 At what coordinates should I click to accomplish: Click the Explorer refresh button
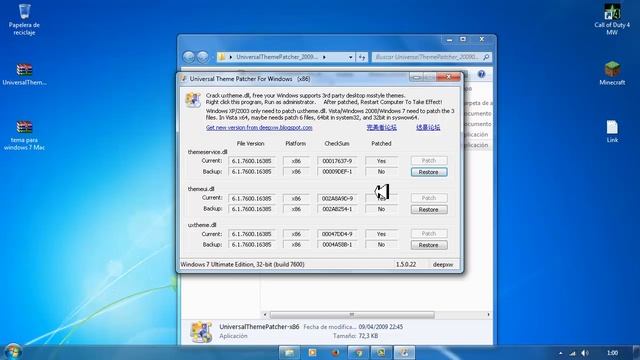362,57
